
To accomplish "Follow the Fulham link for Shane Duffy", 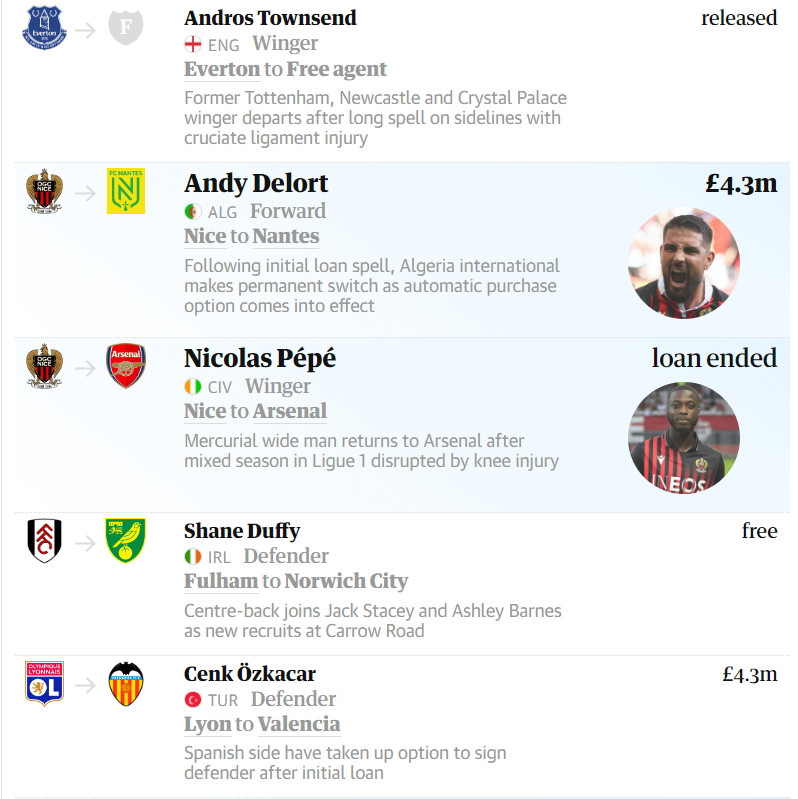I will [x=221, y=581].
